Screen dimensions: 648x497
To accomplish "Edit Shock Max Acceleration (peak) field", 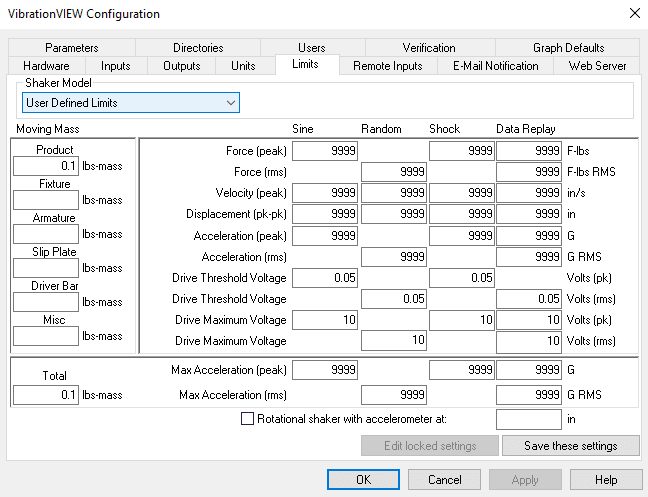I will click(462, 370).
